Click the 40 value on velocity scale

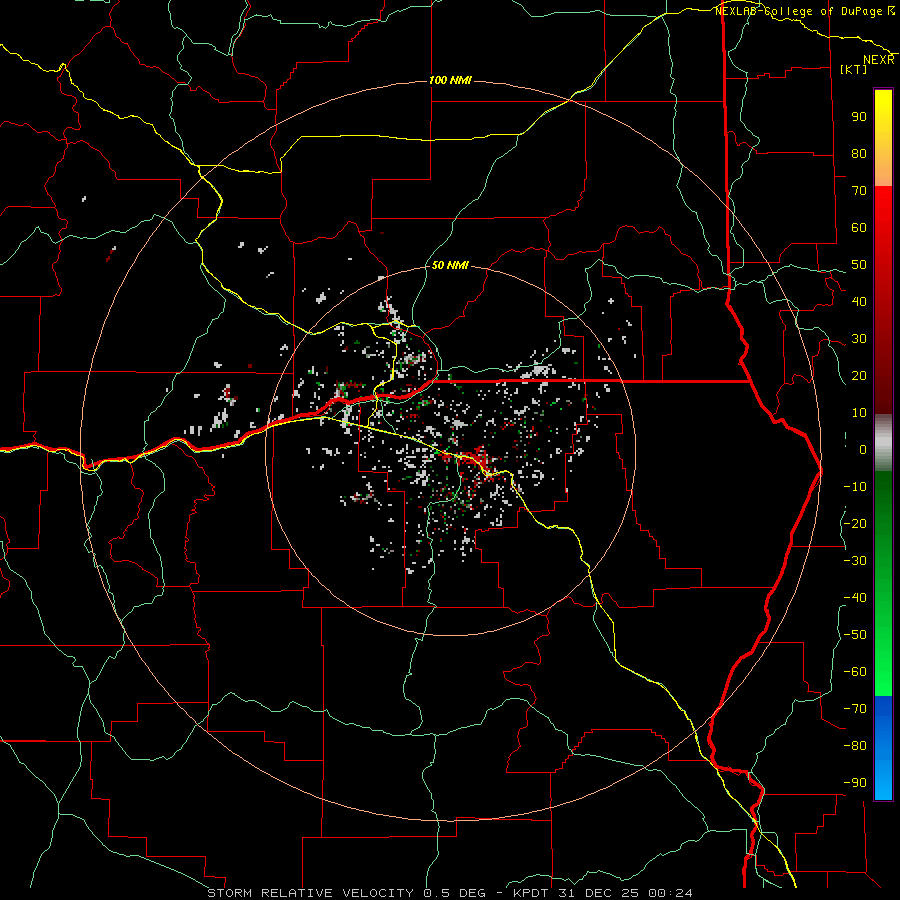pos(859,302)
